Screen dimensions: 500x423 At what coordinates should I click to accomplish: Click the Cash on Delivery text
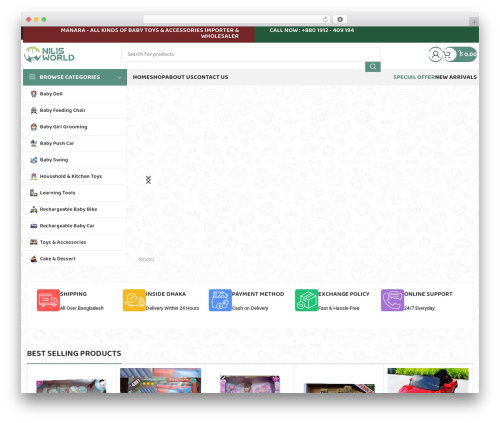[x=250, y=308]
